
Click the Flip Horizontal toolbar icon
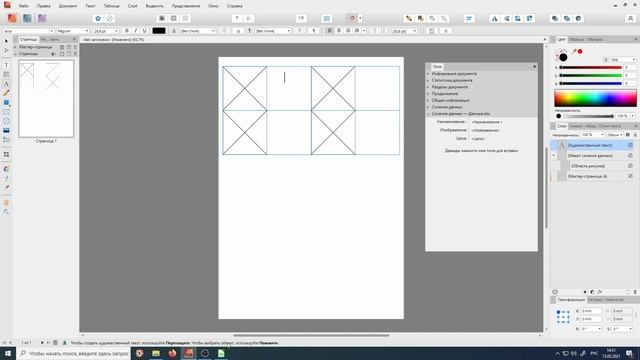pos(494,18)
